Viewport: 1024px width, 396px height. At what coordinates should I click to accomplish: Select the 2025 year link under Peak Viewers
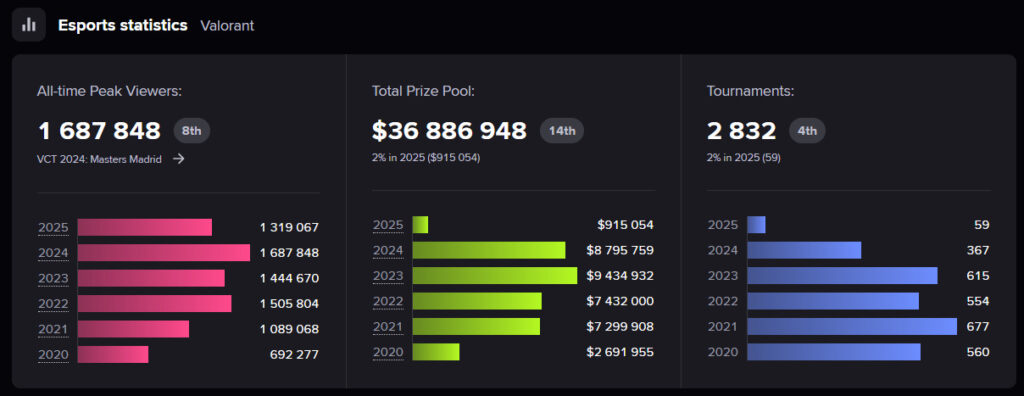tap(53, 227)
